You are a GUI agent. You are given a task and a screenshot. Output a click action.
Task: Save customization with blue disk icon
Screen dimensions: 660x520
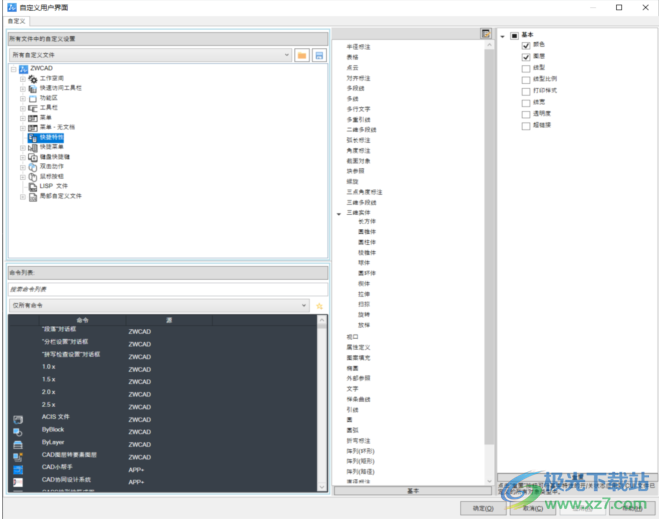pos(319,55)
